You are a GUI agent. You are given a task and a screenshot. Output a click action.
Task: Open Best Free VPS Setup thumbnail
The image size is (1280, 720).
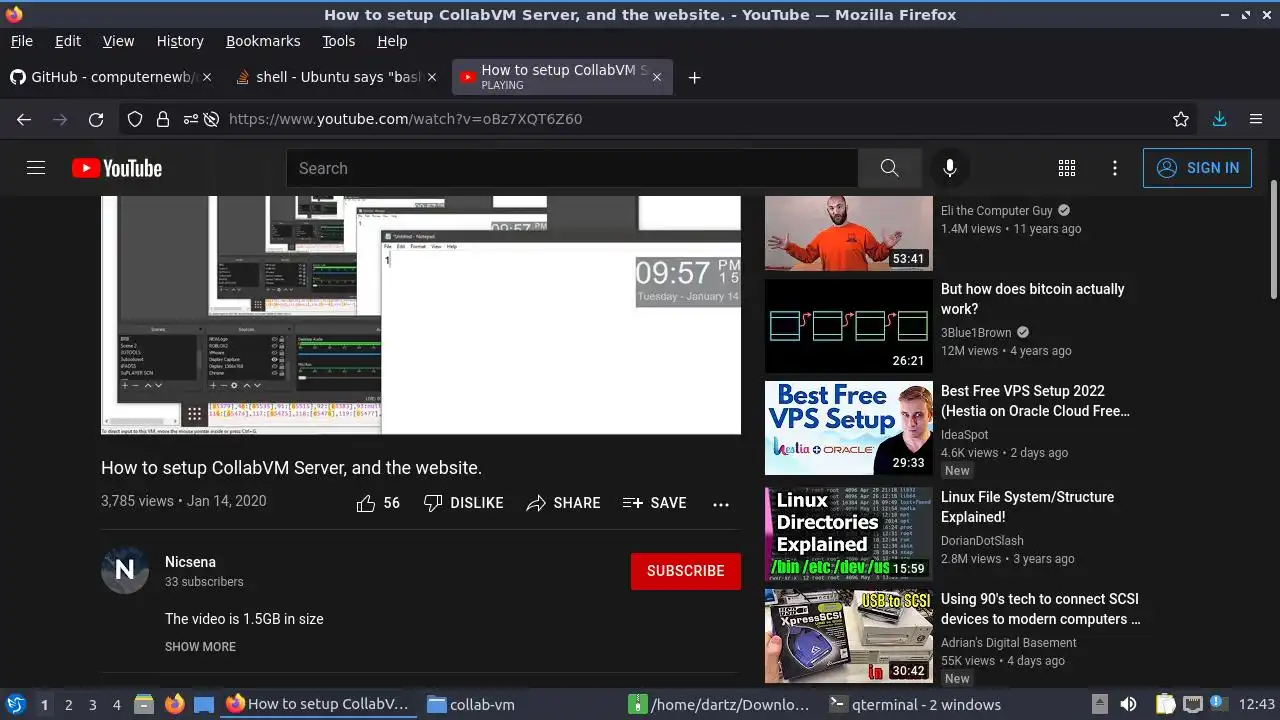click(849, 428)
